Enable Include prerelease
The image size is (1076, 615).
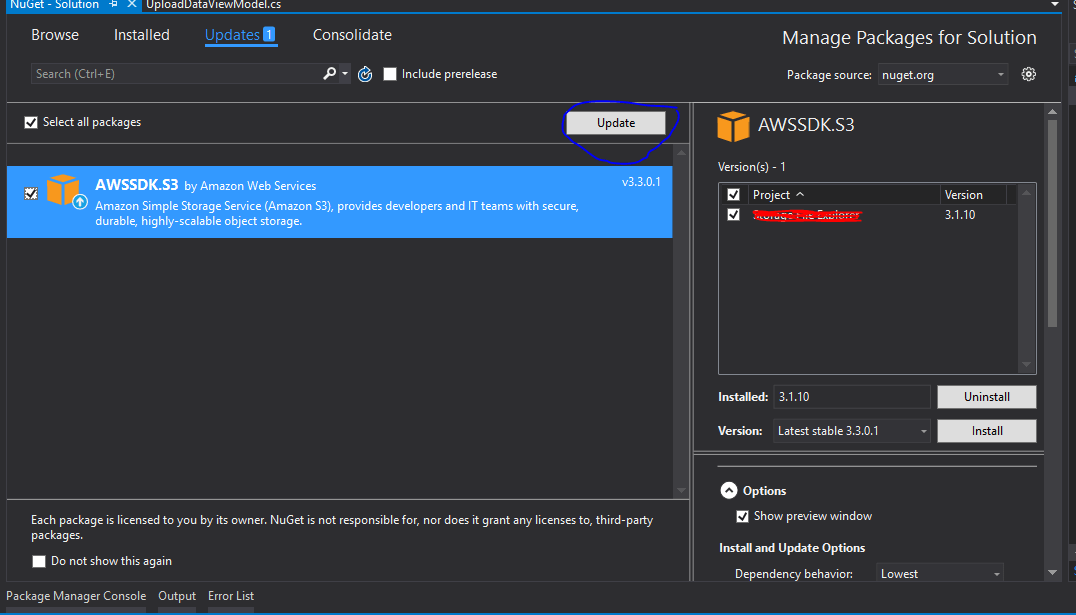390,73
